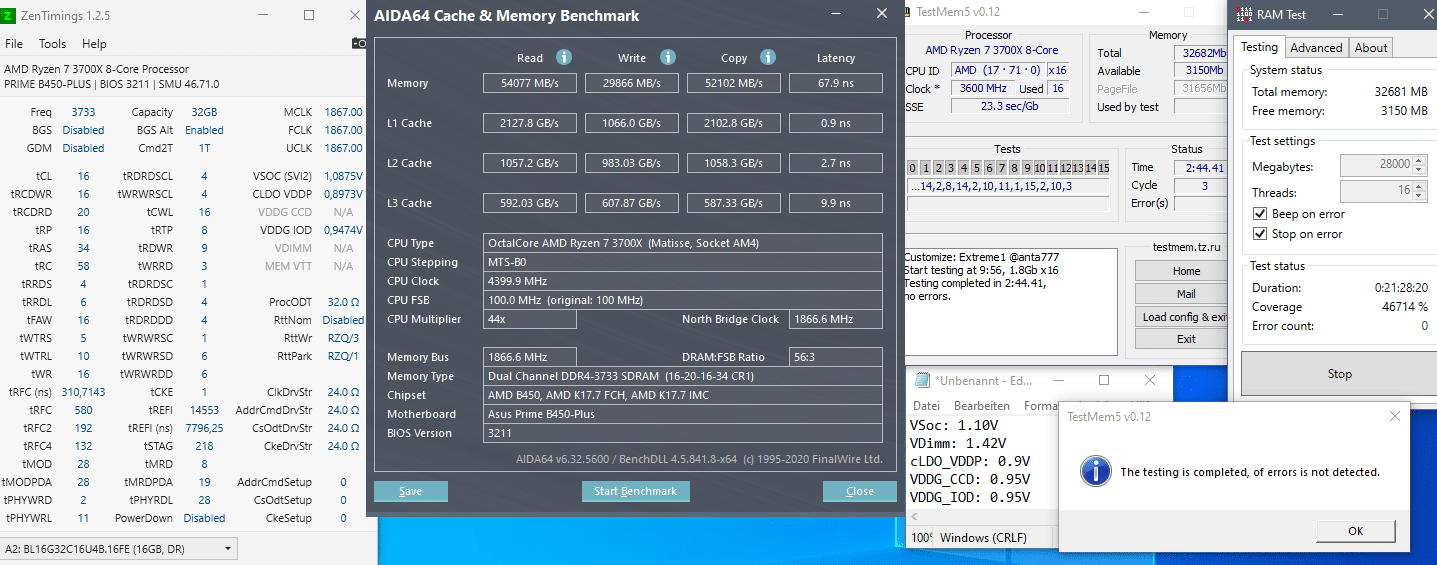1437x565 pixels.
Task: Click the Load config & exit button
Action: pyautogui.click(x=1186, y=317)
